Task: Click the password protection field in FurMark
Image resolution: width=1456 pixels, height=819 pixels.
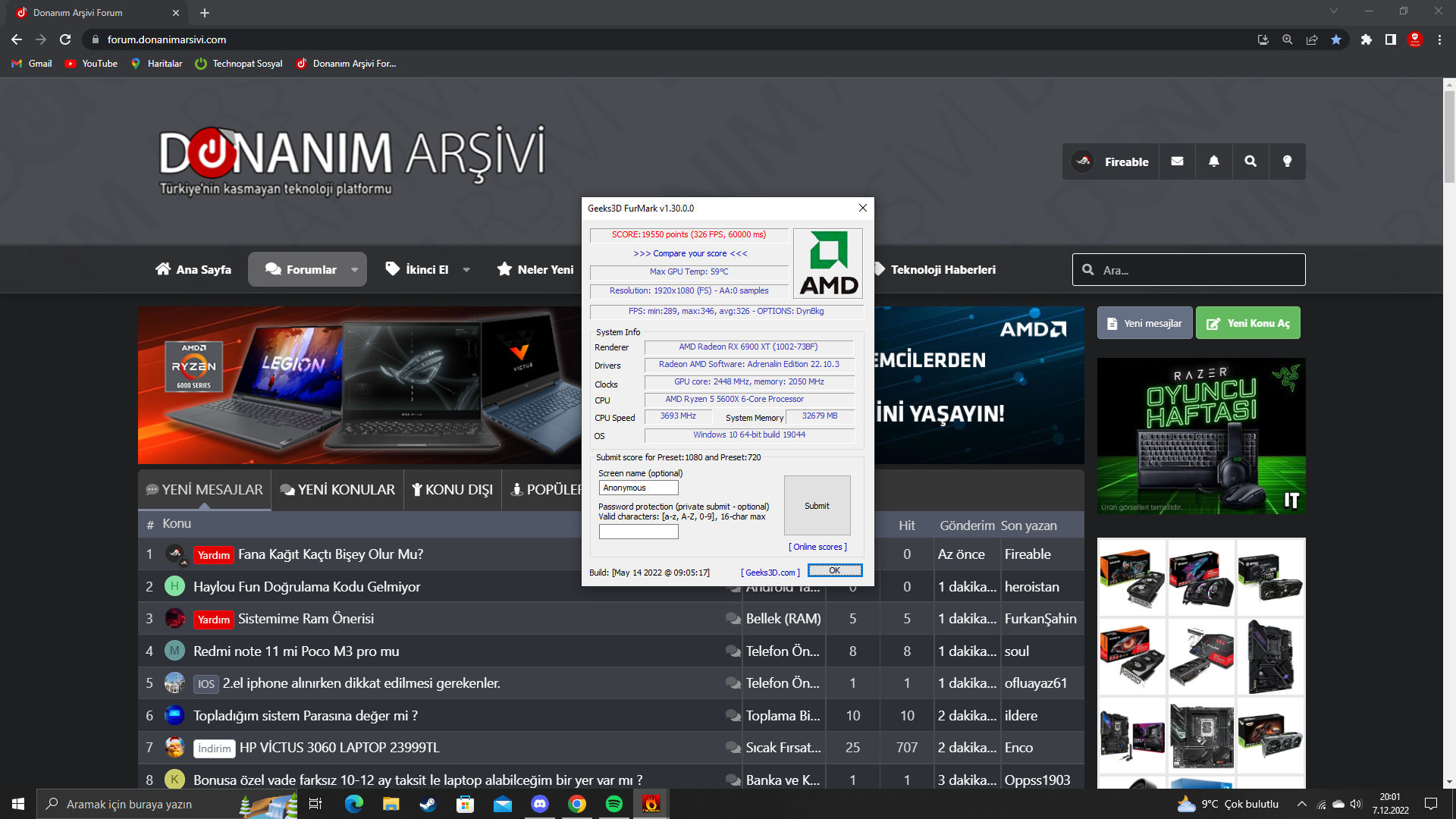Action: click(x=639, y=532)
